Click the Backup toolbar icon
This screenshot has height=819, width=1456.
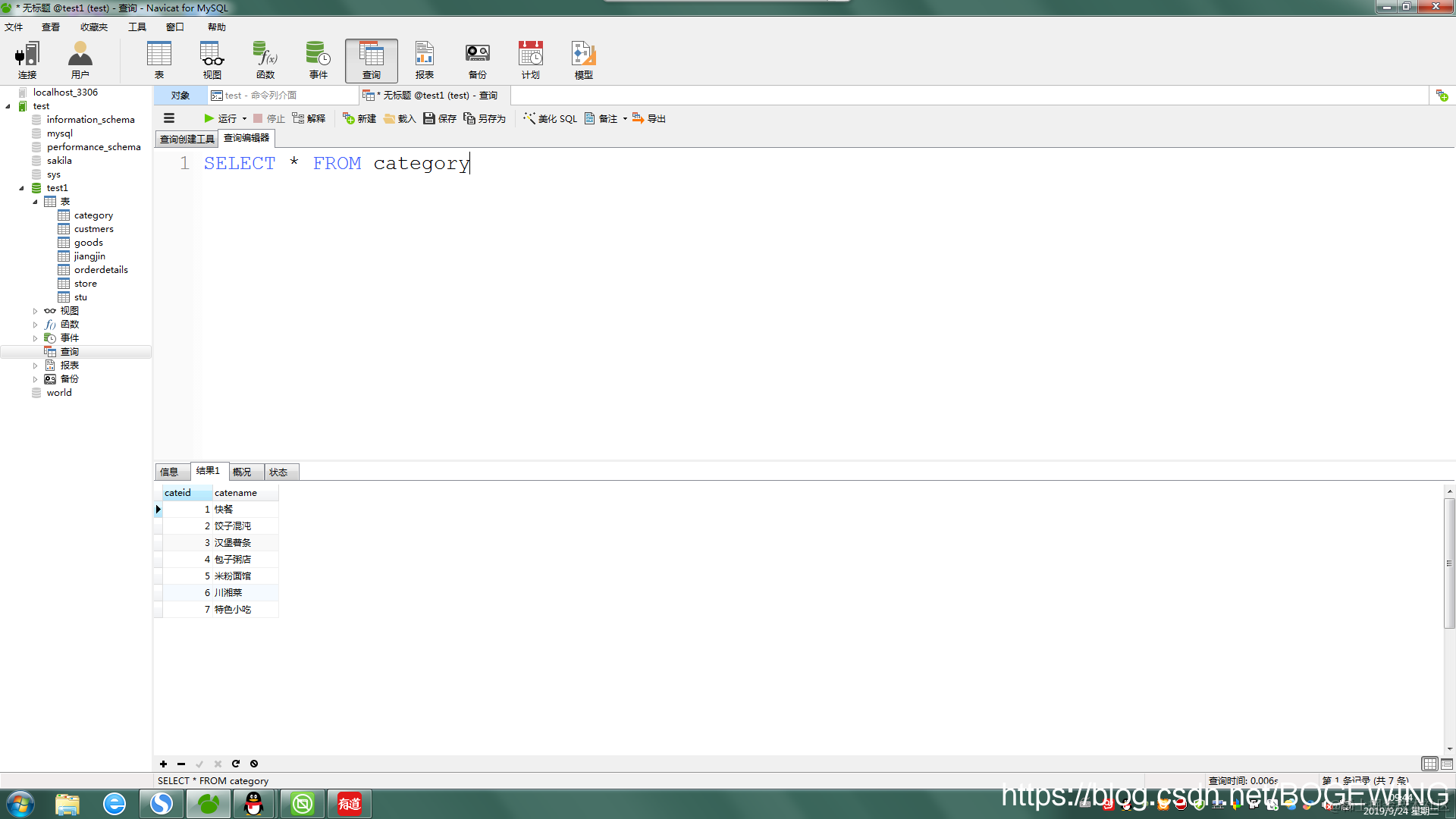click(x=477, y=61)
